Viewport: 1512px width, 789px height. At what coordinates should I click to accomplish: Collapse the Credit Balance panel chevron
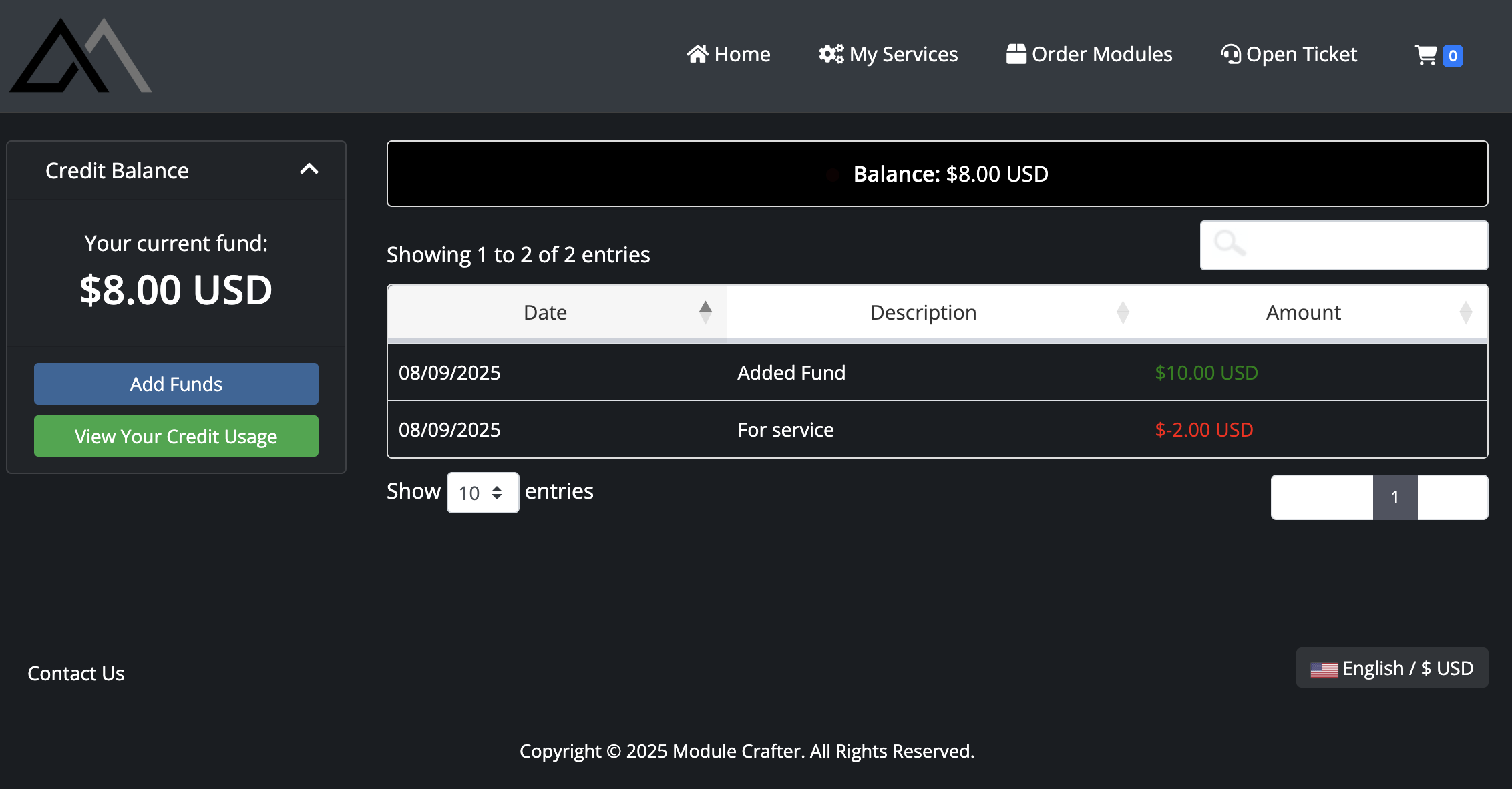[x=309, y=169]
